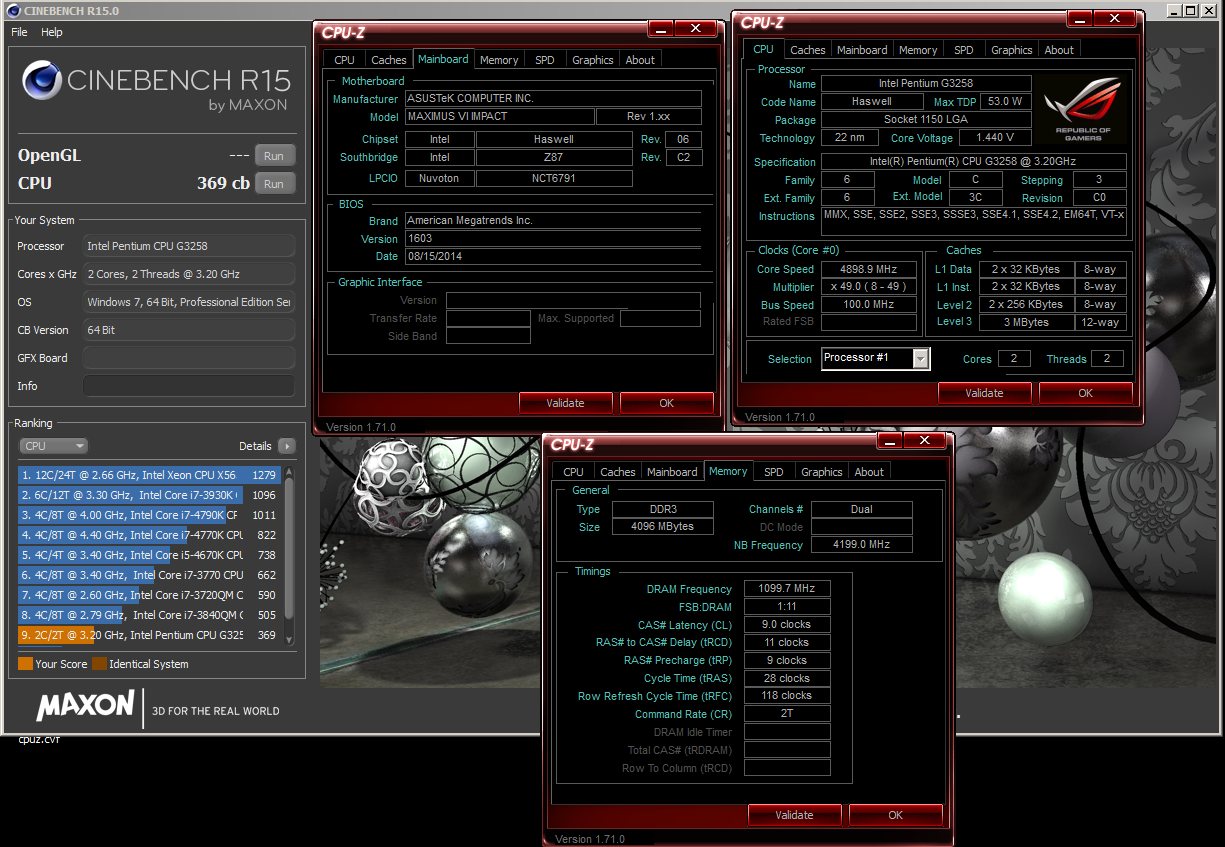1225x847 pixels.
Task: Open the CPU ranking dropdown
Action: pyautogui.click(x=54, y=446)
